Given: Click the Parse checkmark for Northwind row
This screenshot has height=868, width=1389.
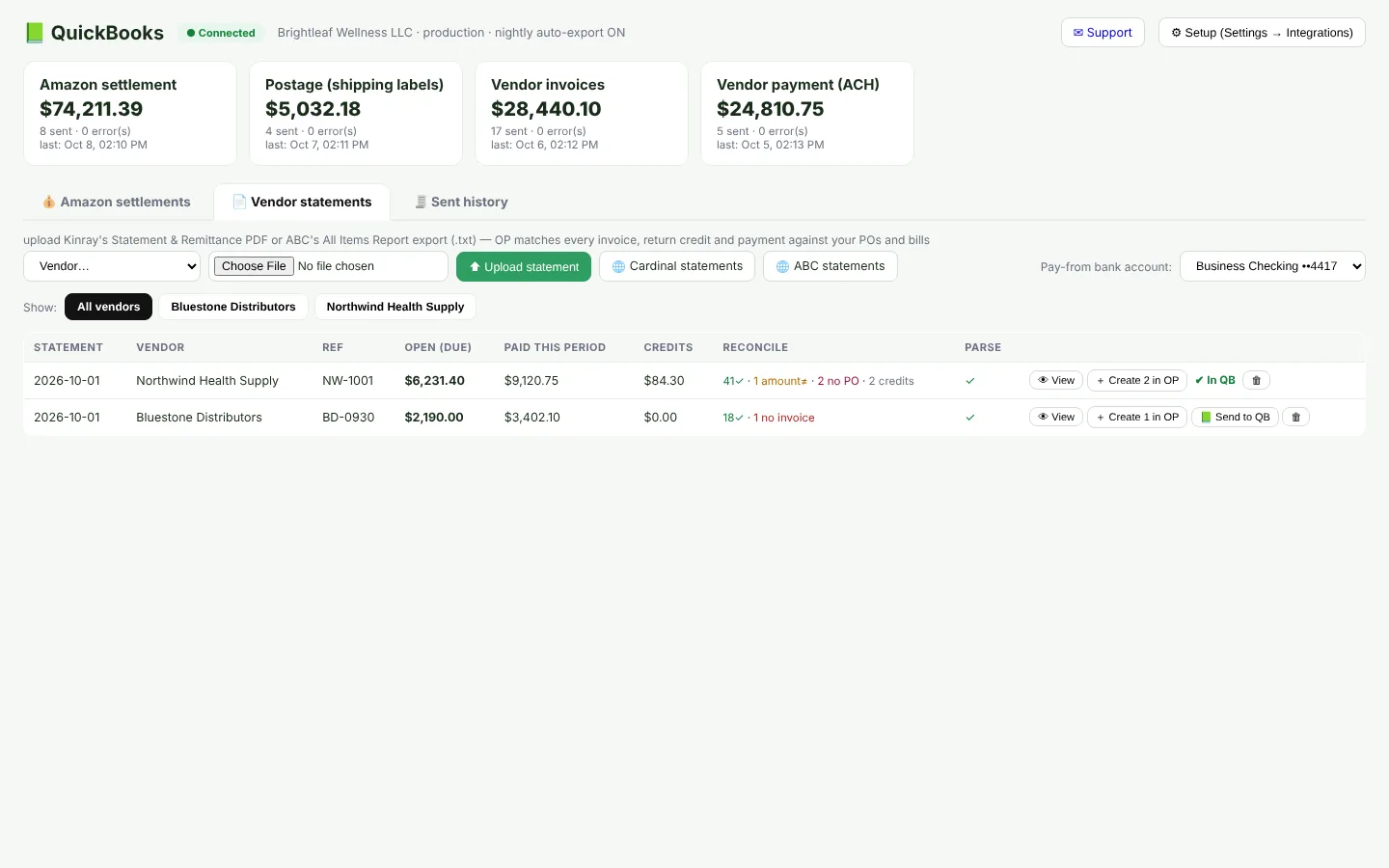Looking at the screenshot, I should [970, 381].
